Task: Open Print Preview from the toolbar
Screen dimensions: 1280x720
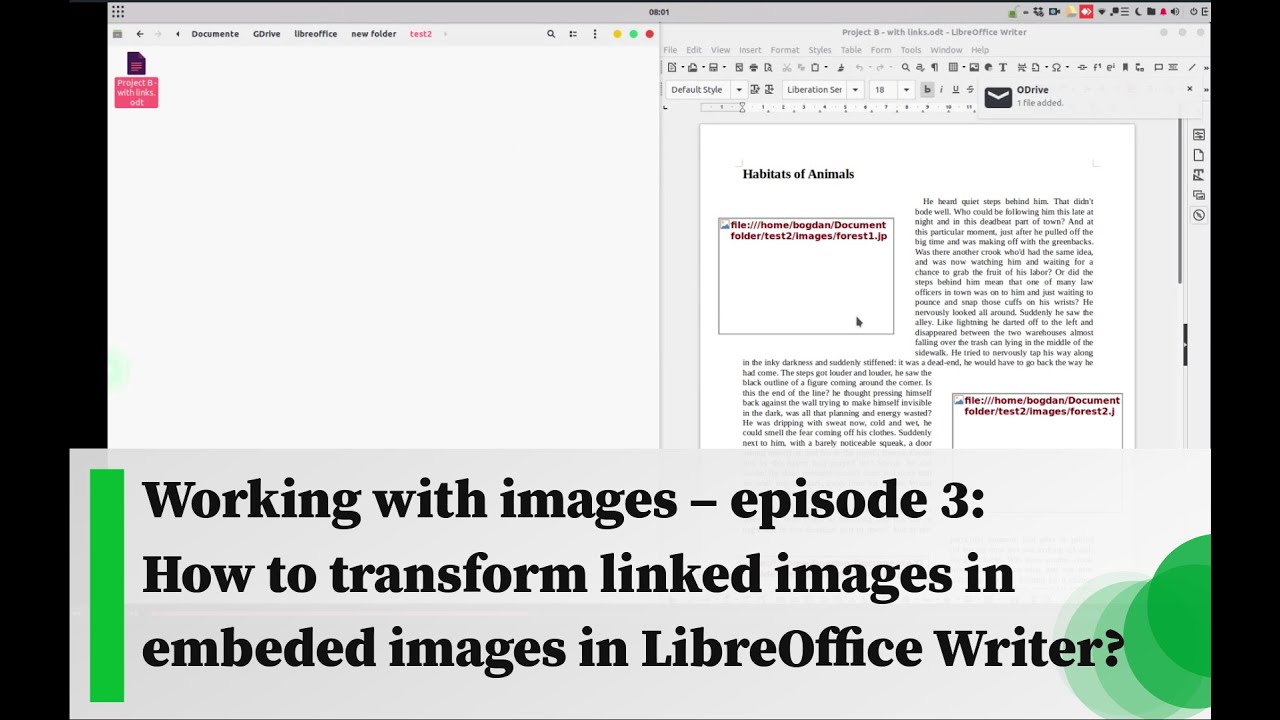Action: click(768, 67)
